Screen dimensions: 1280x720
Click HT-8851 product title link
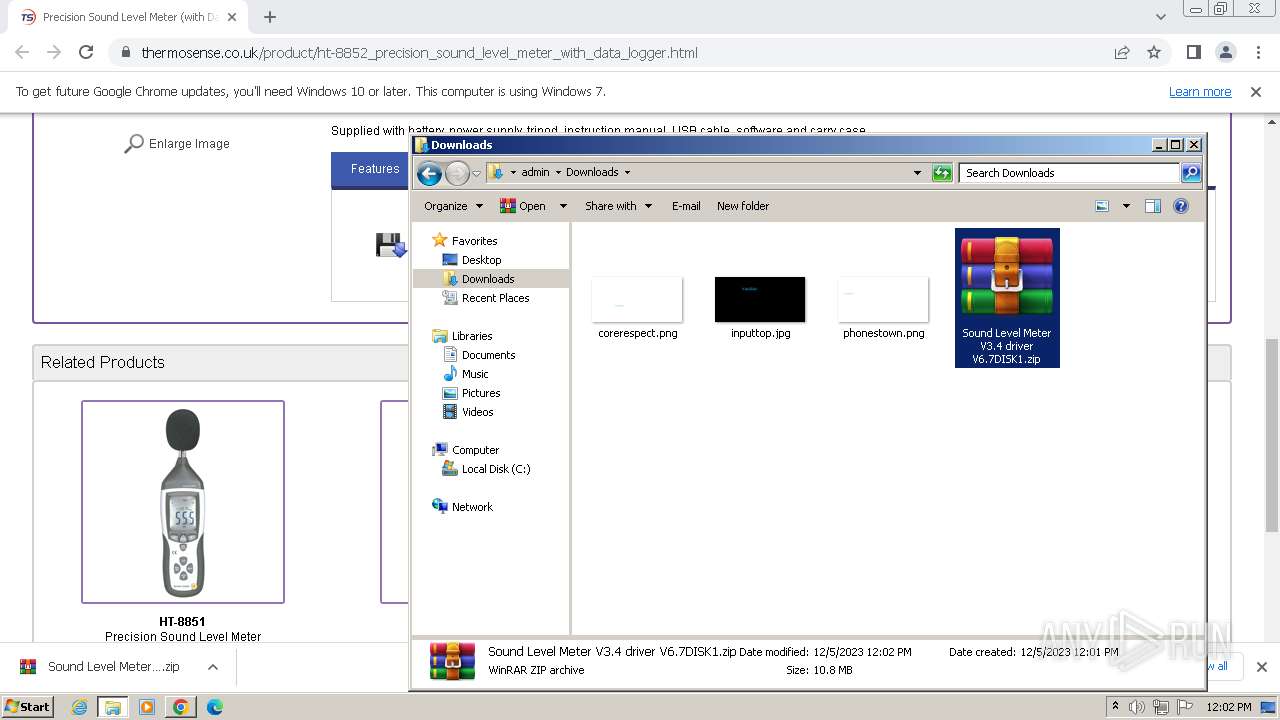182,622
